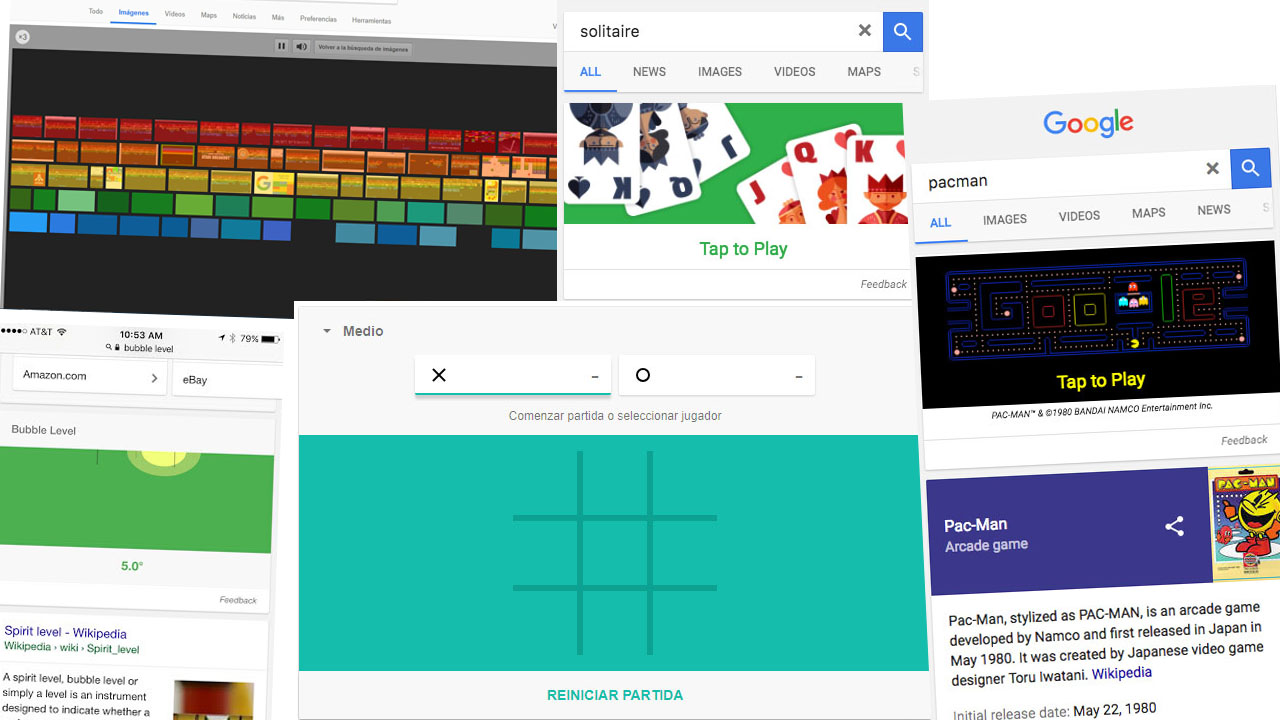Screen dimensions: 1280x720
Task: Click the Google logo brick in Breakout
Action: tap(274, 184)
